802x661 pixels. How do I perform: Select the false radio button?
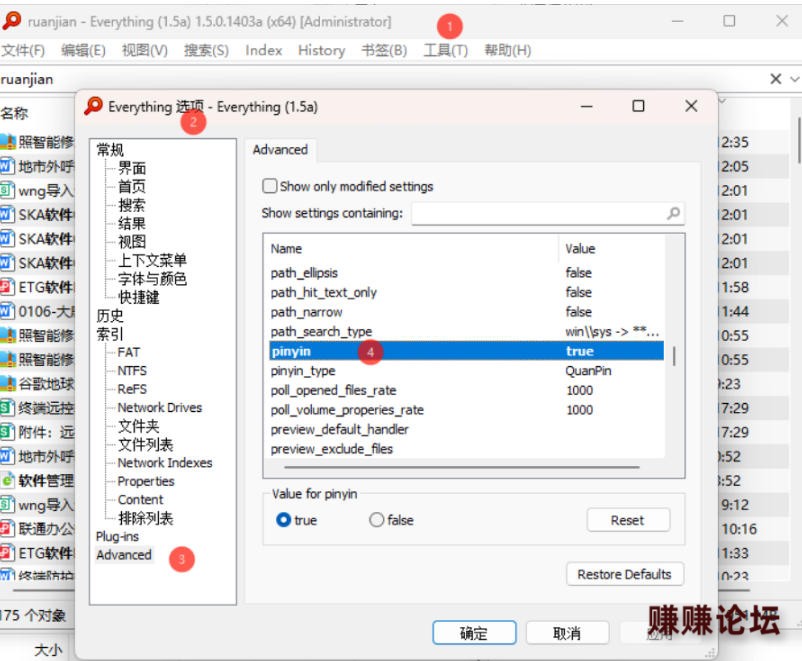(x=376, y=520)
